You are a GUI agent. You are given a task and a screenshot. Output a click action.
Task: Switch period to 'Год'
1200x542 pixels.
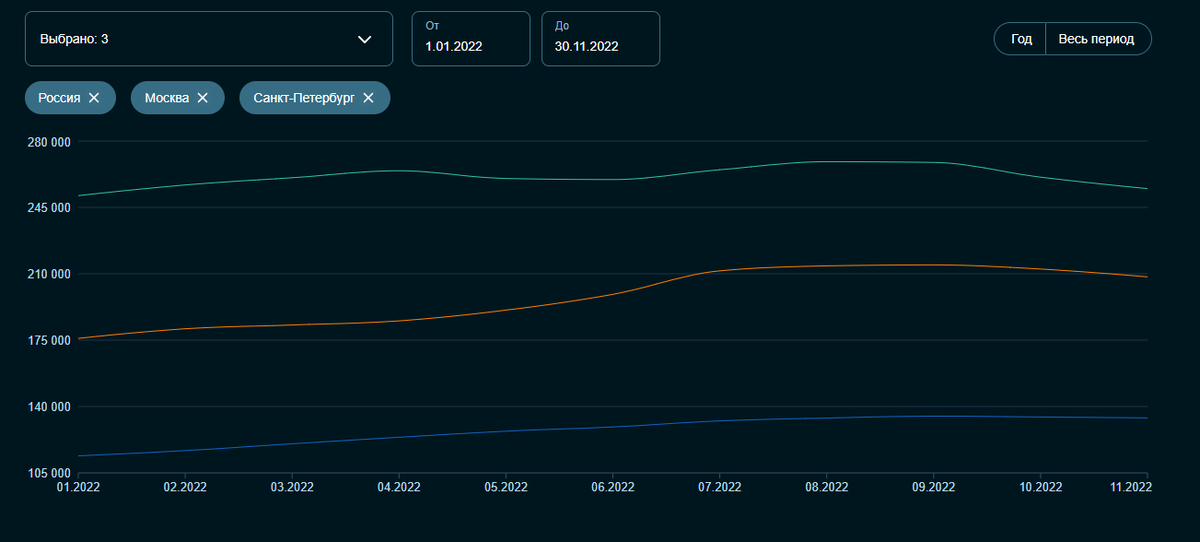pos(1020,39)
